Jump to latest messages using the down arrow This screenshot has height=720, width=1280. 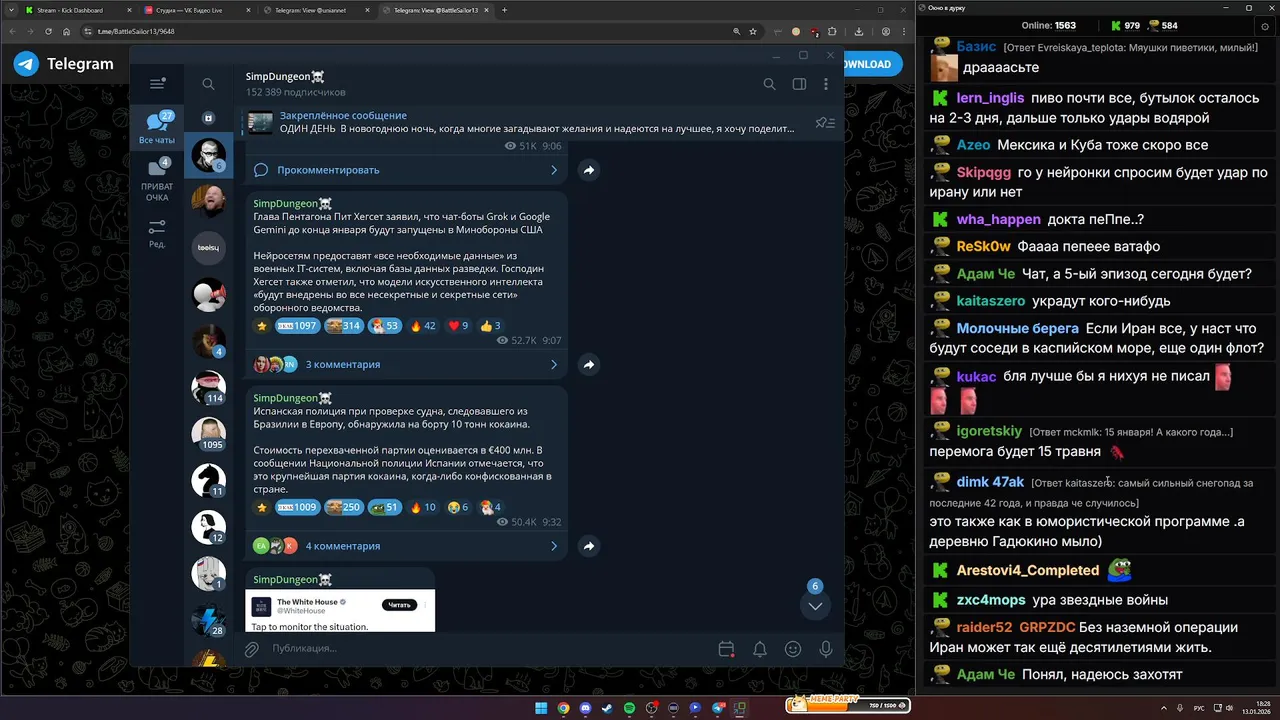coord(815,606)
